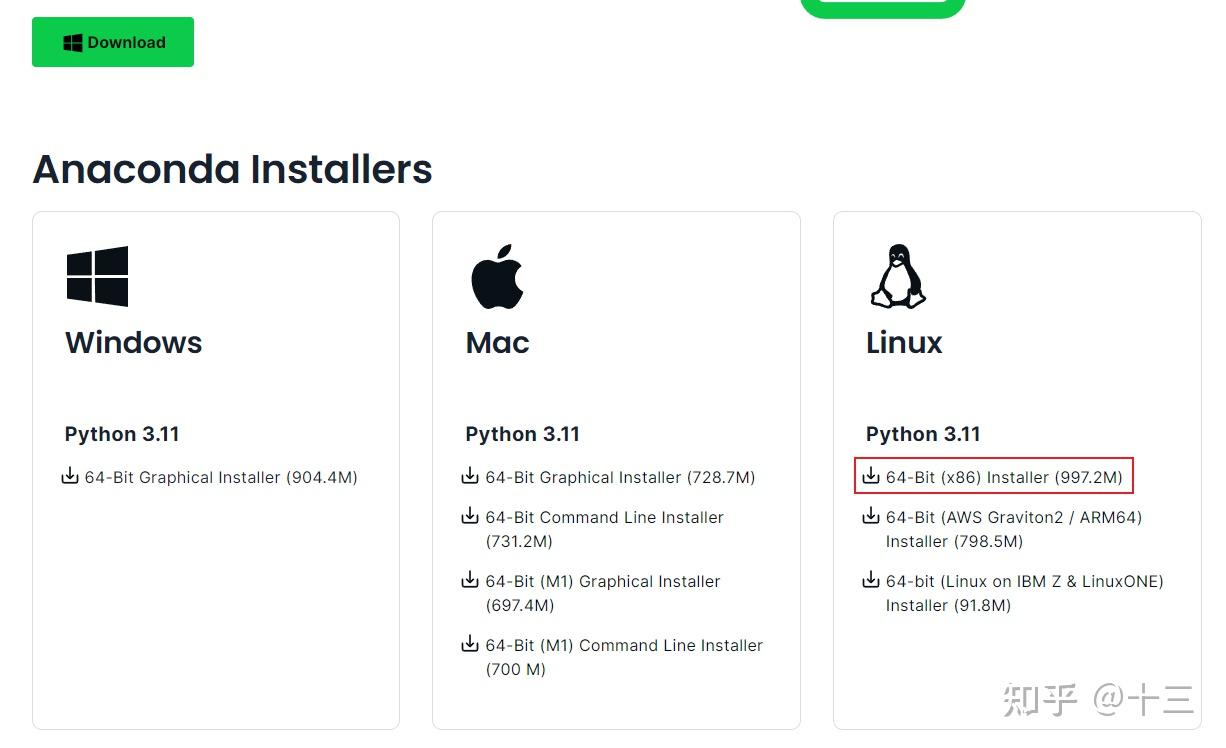Open AWS Graviton2 / ARM64 Installer link
This screenshot has height=748, width=1226.
pos(1013,518)
